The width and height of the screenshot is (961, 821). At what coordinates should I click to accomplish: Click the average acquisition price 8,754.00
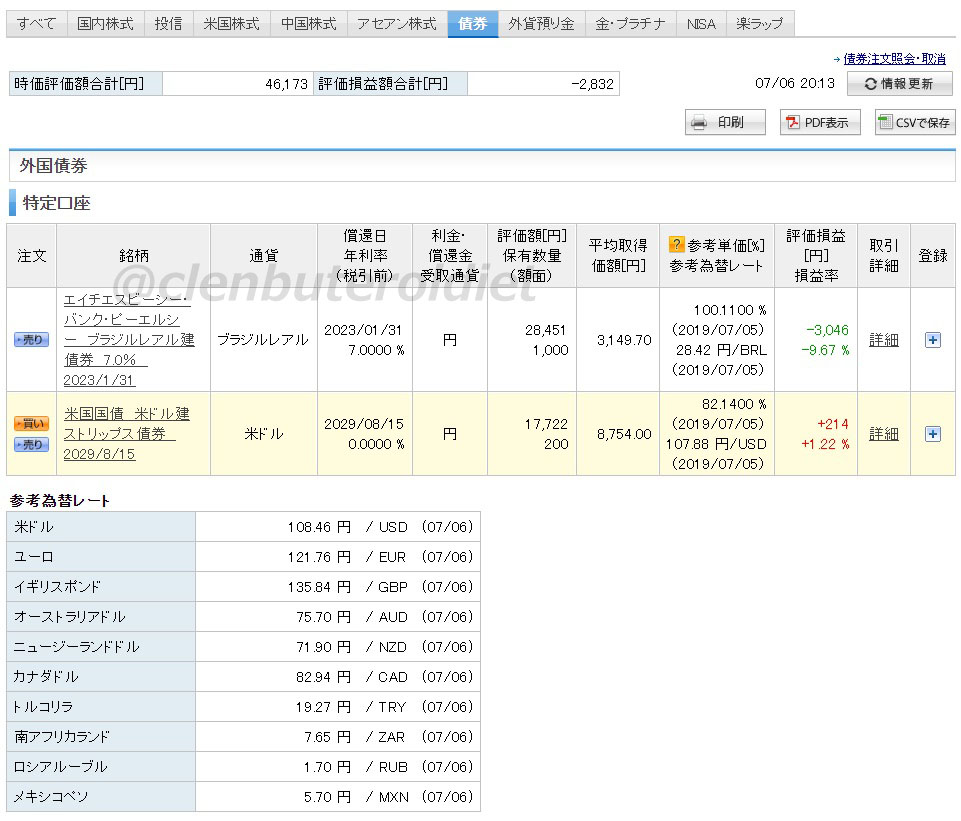tap(624, 434)
